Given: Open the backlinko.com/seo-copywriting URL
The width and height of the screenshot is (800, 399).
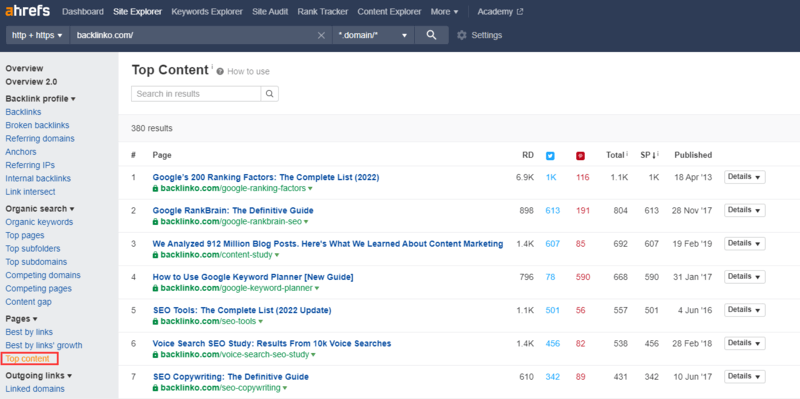Looking at the screenshot, I should pyautogui.click(x=220, y=388).
